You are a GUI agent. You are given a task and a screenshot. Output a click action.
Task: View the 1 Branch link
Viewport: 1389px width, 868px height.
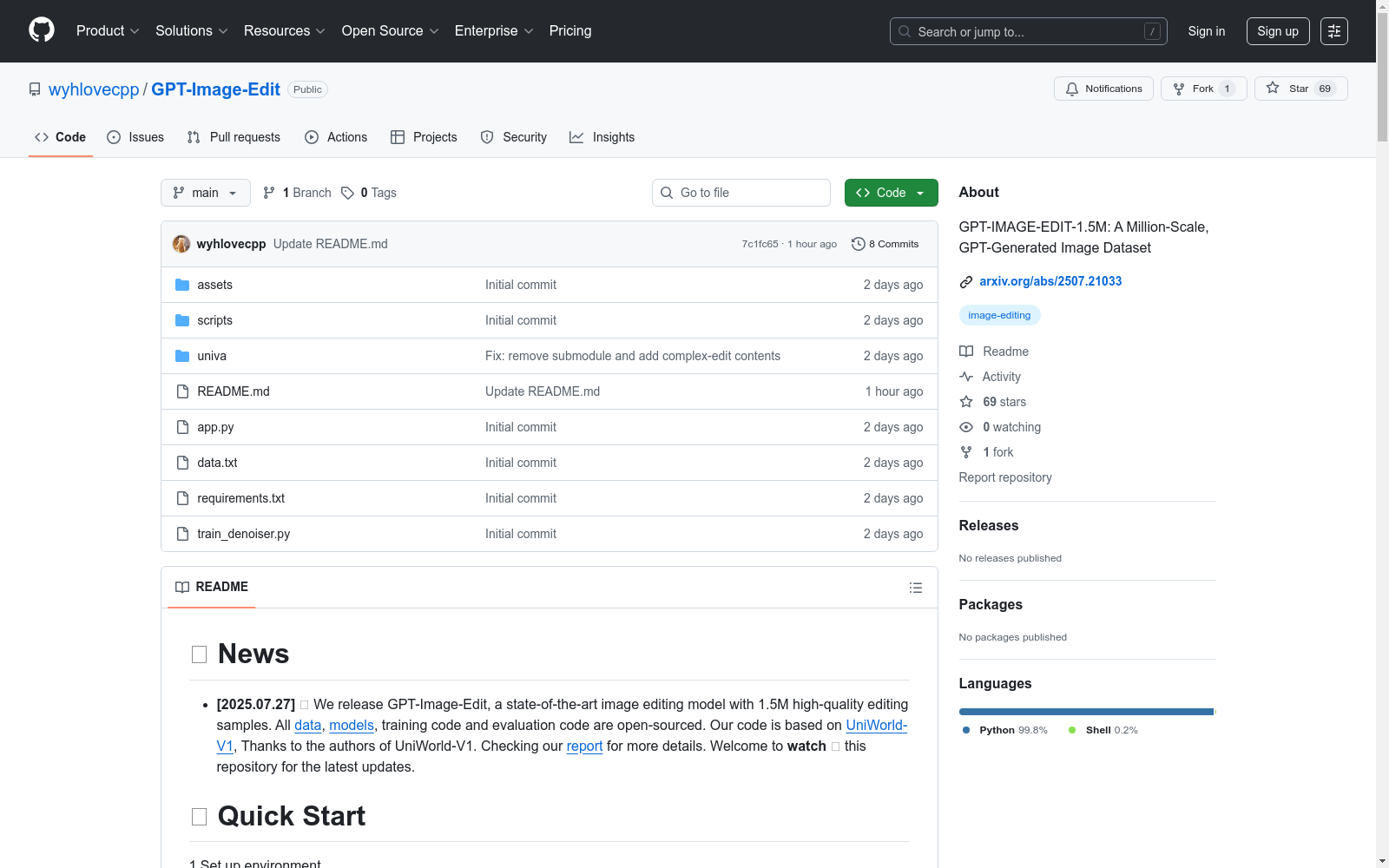(x=298, y=193)
